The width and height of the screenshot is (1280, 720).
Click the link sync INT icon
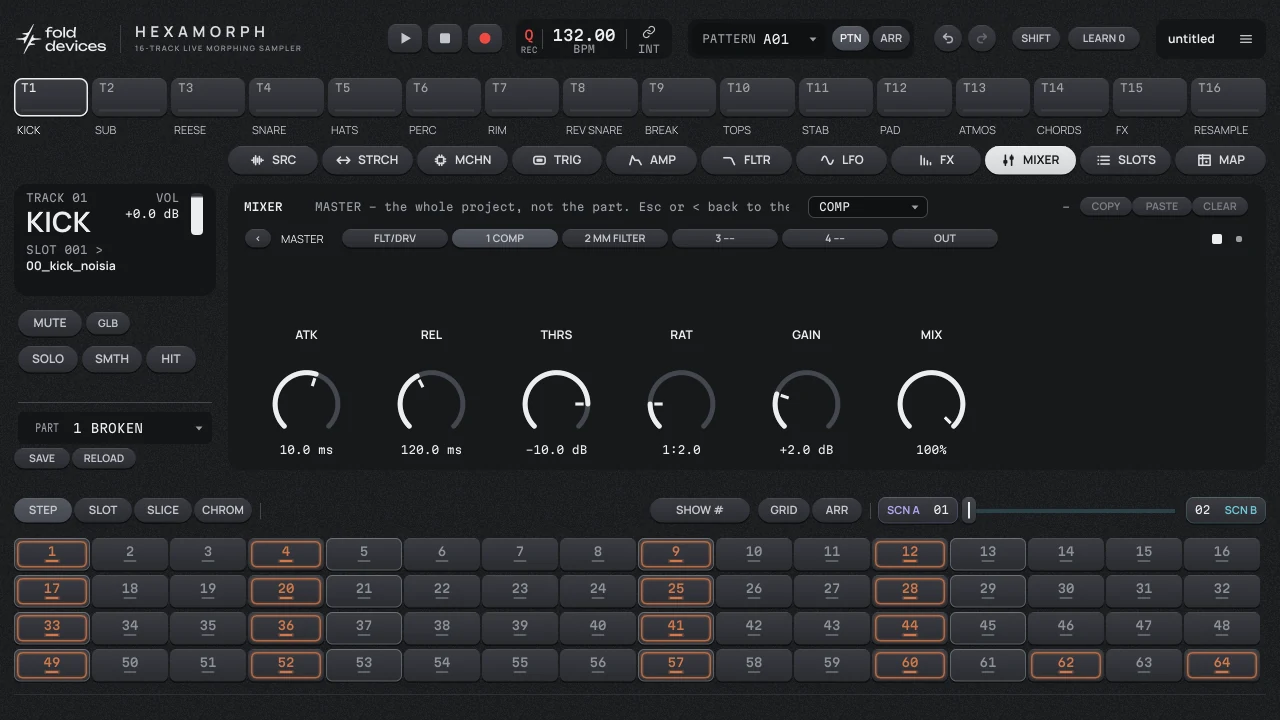[649, 40]
